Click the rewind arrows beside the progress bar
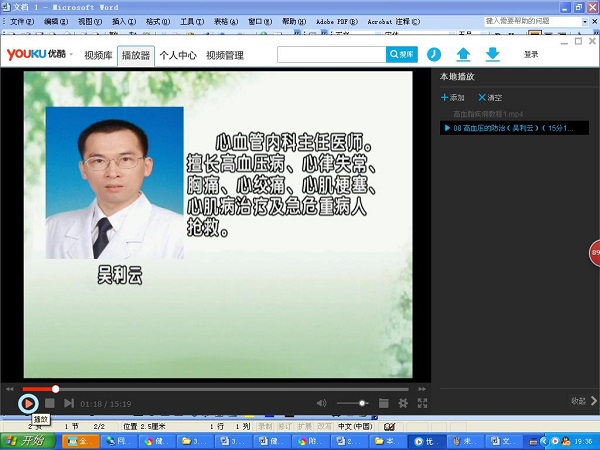Screen dimensions: 600x450 tap(10, 389)
